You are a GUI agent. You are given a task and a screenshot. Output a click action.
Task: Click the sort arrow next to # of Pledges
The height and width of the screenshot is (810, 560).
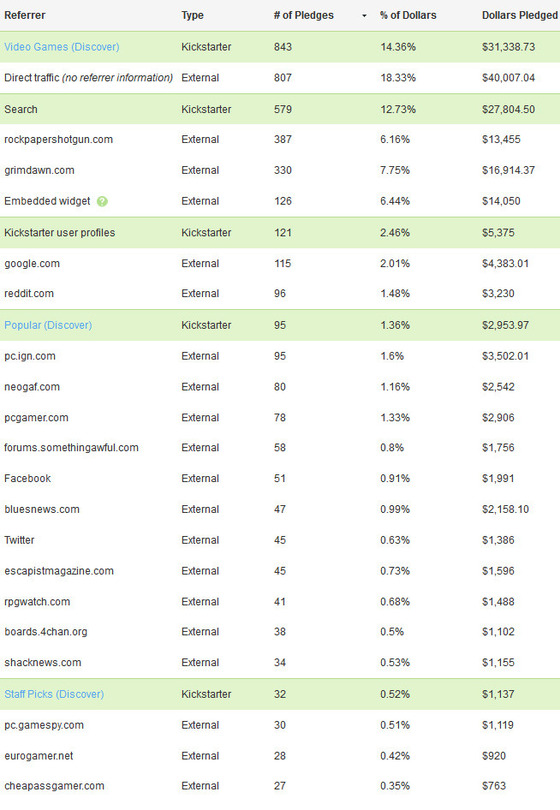(364, 16)
